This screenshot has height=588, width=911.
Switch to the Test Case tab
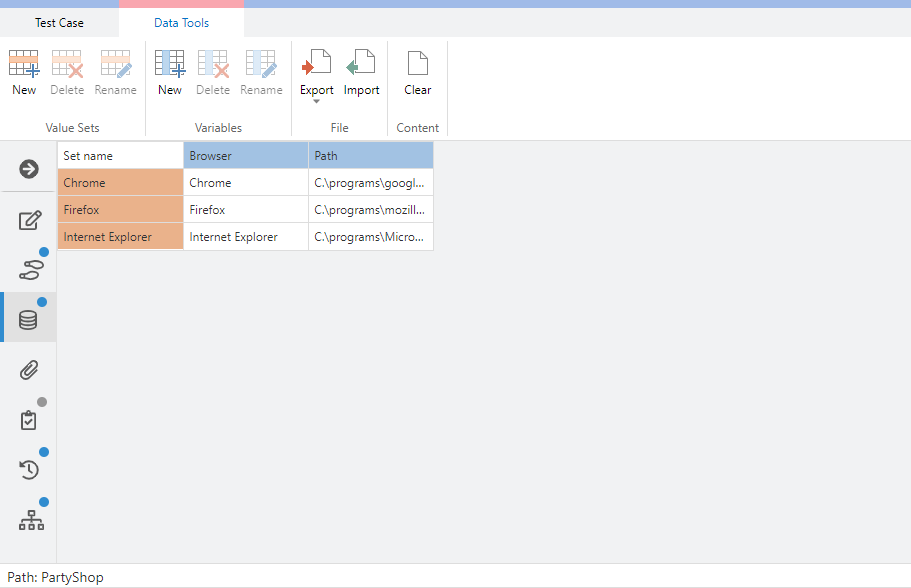pos(59,23)
